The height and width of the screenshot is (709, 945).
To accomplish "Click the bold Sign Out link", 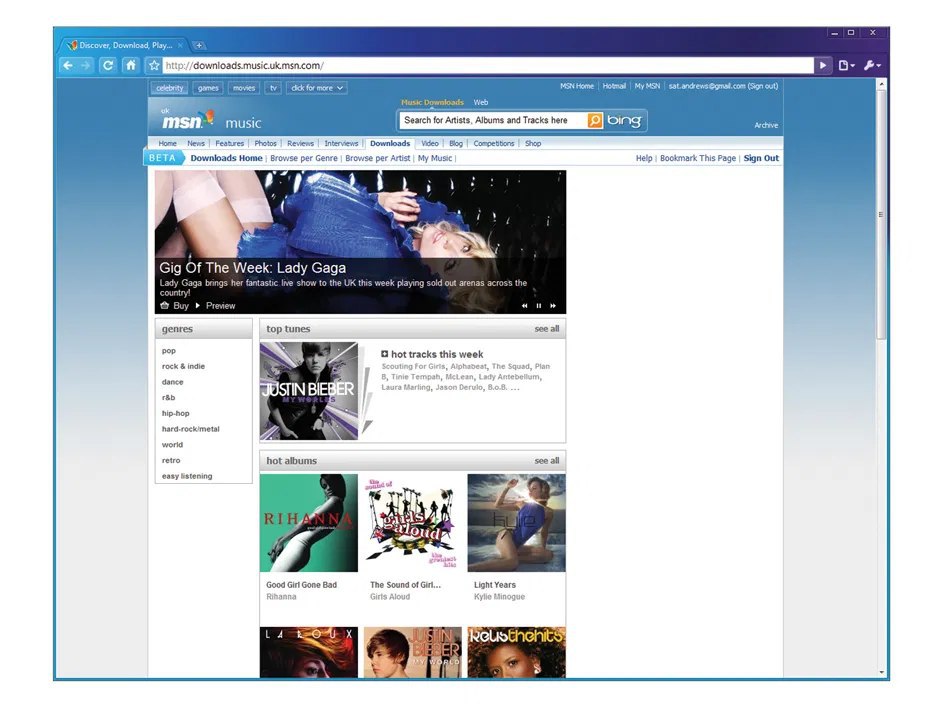I will click(x=761, y=158).
